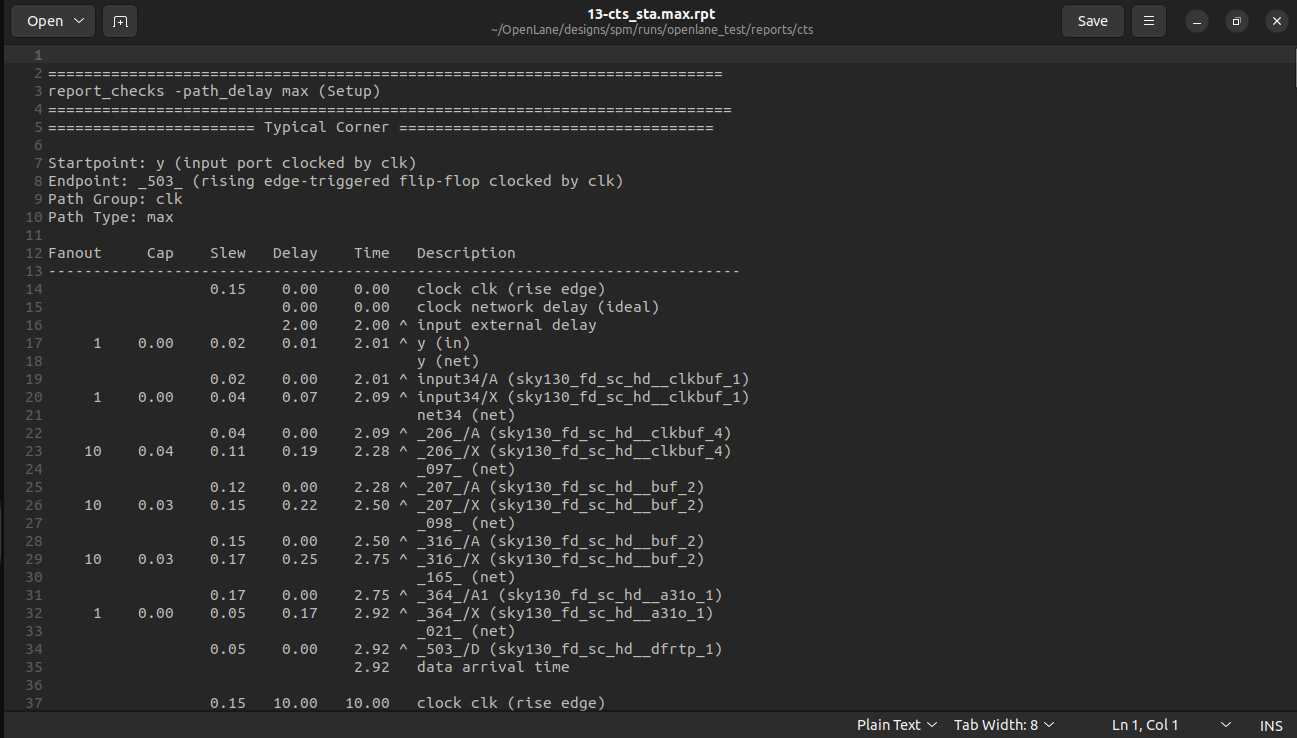Open the hamburger main menu

click(x=1148, y=20)
